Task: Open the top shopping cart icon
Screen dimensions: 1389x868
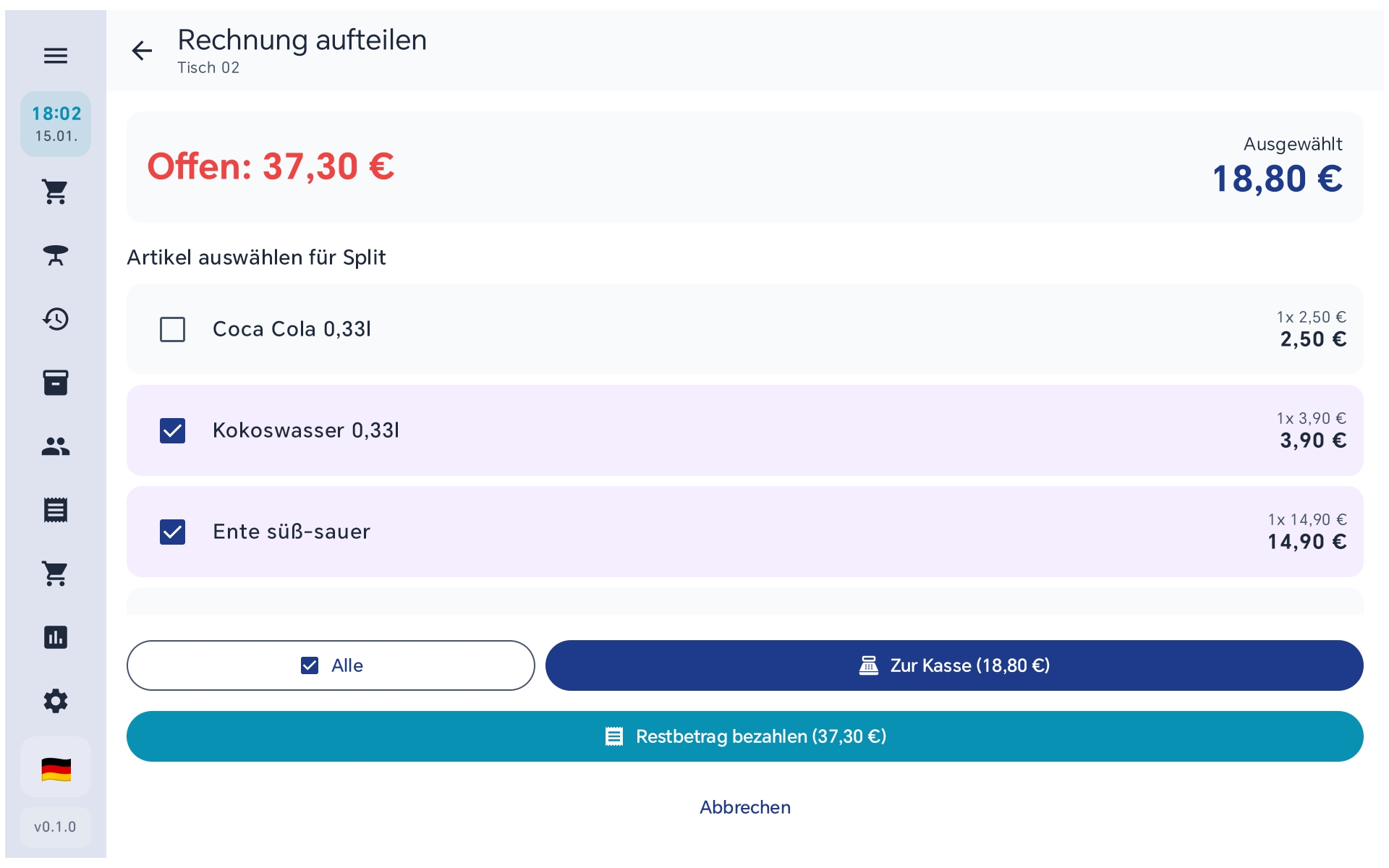Action: pos(56,192)
